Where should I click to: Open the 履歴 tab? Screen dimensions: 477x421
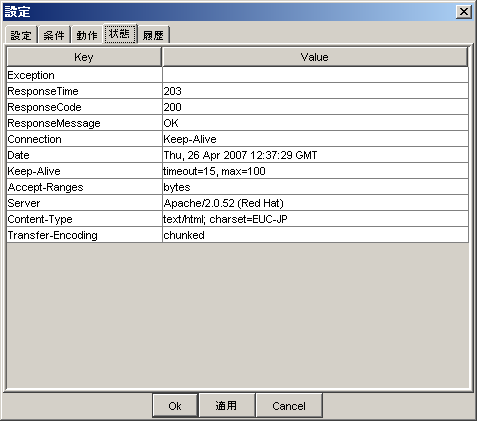pos(153,35)
